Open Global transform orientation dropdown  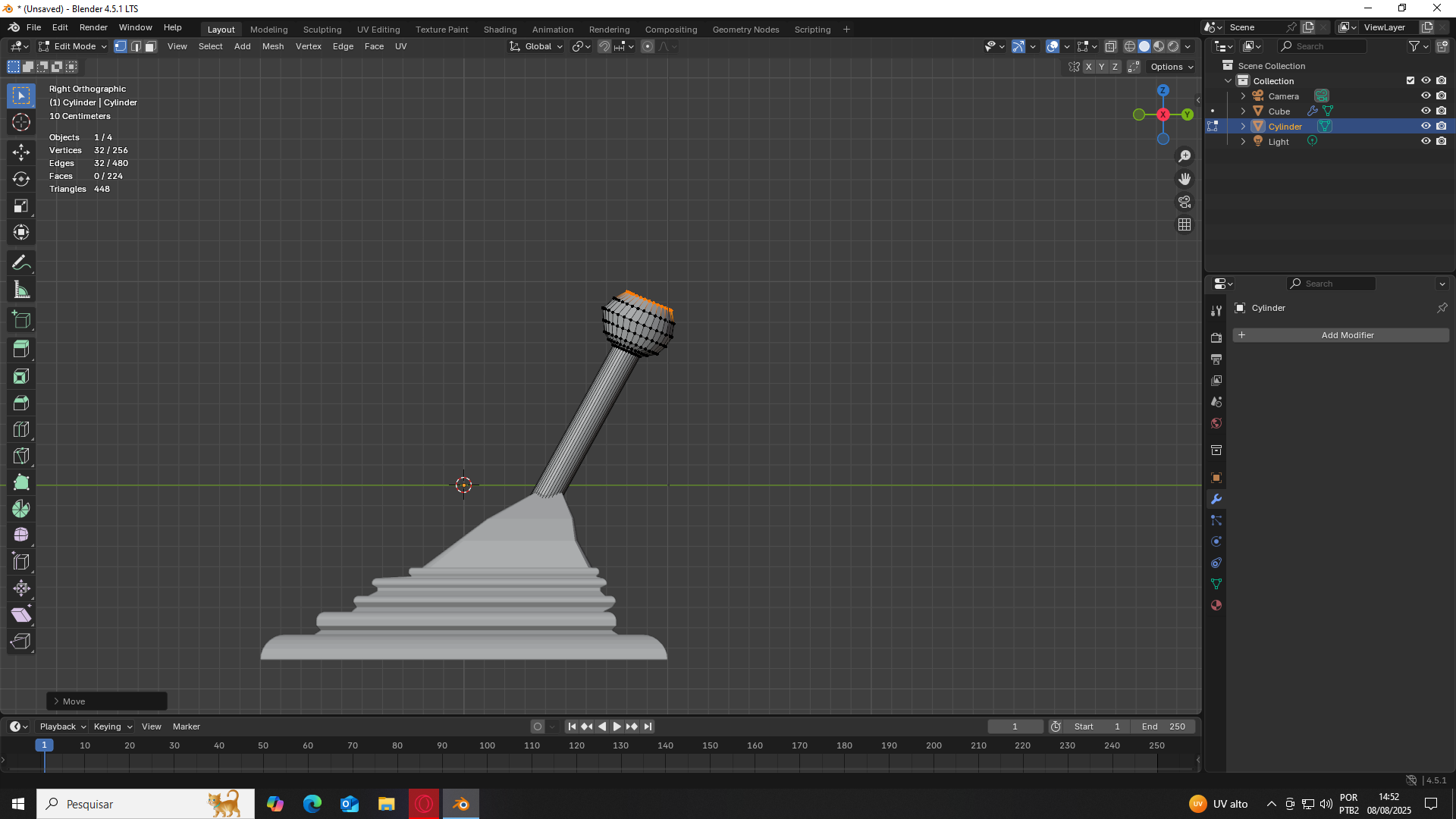click(x=537, y=46)
